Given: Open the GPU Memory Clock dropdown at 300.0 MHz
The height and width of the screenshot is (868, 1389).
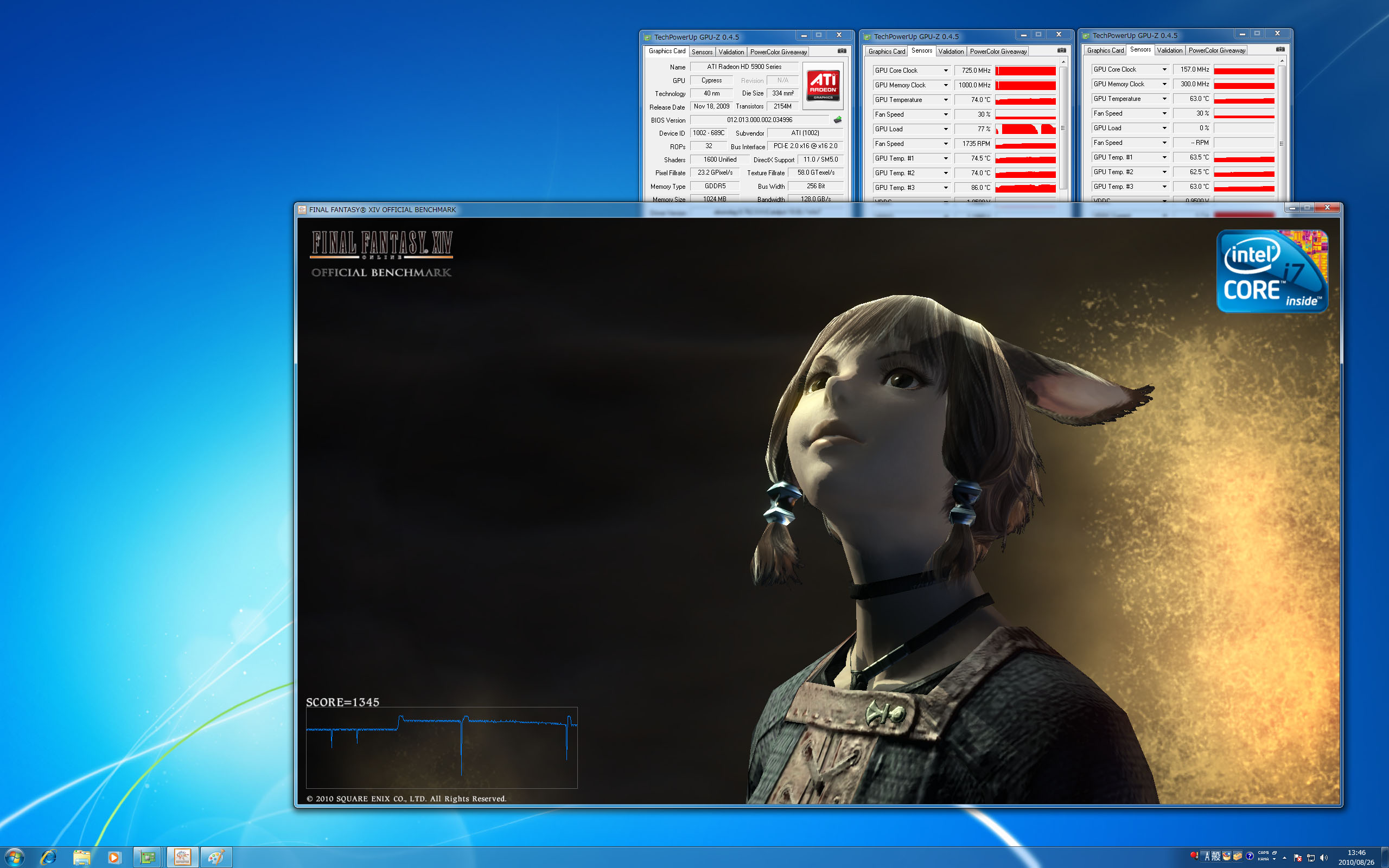Looking at the screenshot, I should [x=1164, y=85].
